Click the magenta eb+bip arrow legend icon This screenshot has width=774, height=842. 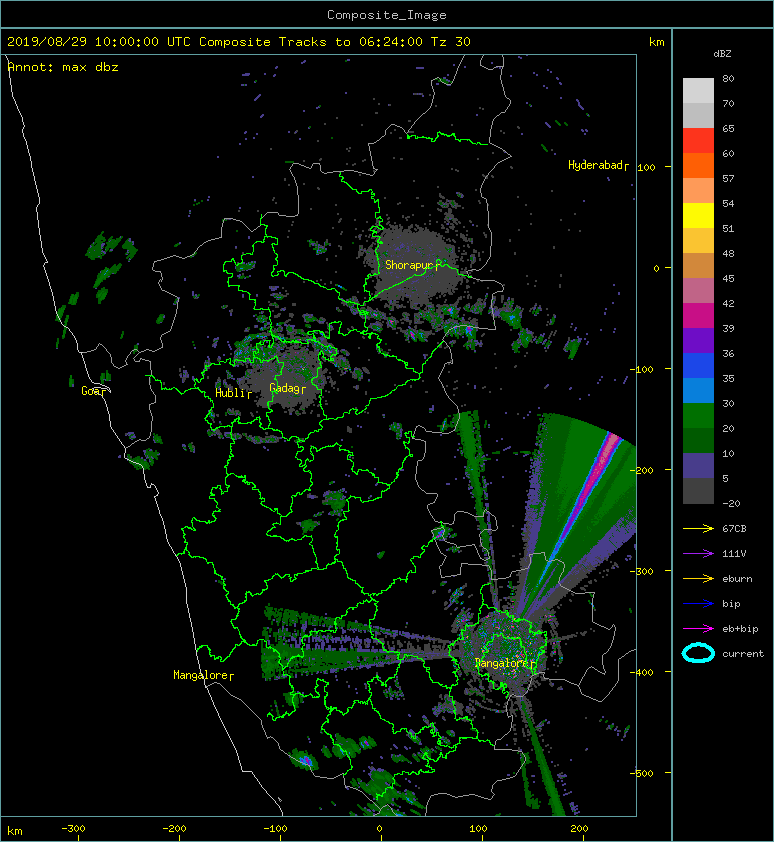point(698,629)
